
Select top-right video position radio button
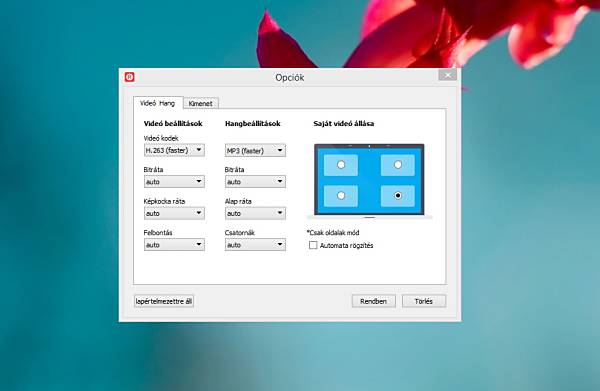click(x=398, y=165)
